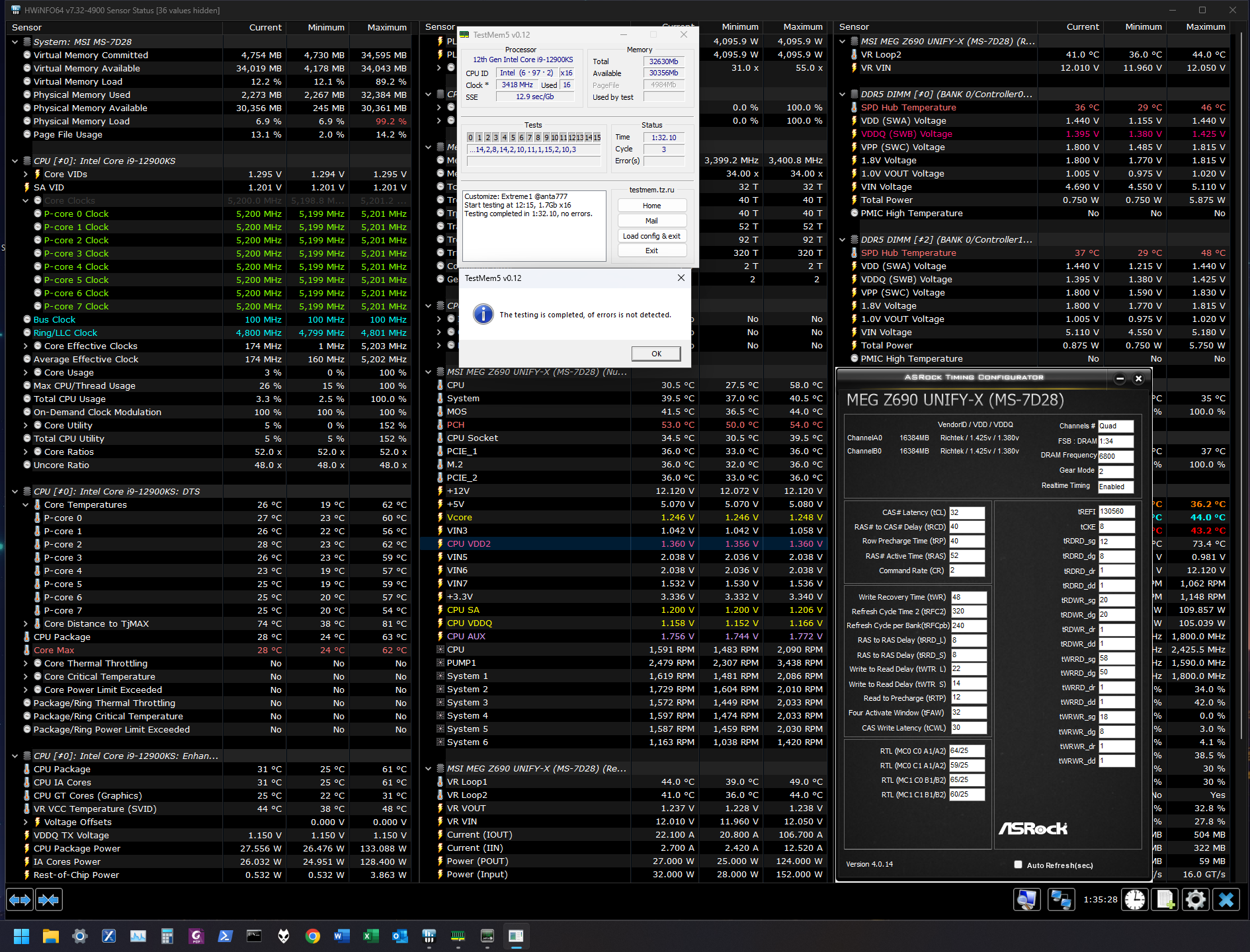Open Windows Start menu

click(x=21, y=936)
